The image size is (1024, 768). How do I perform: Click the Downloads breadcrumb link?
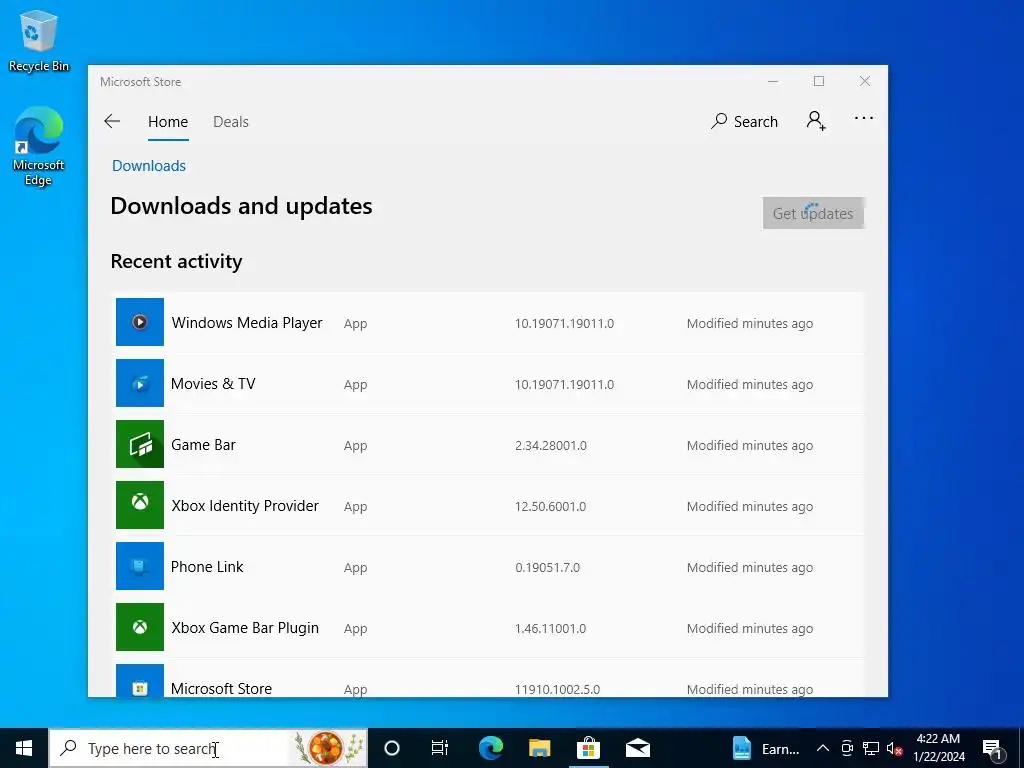[x=149, y=166]
